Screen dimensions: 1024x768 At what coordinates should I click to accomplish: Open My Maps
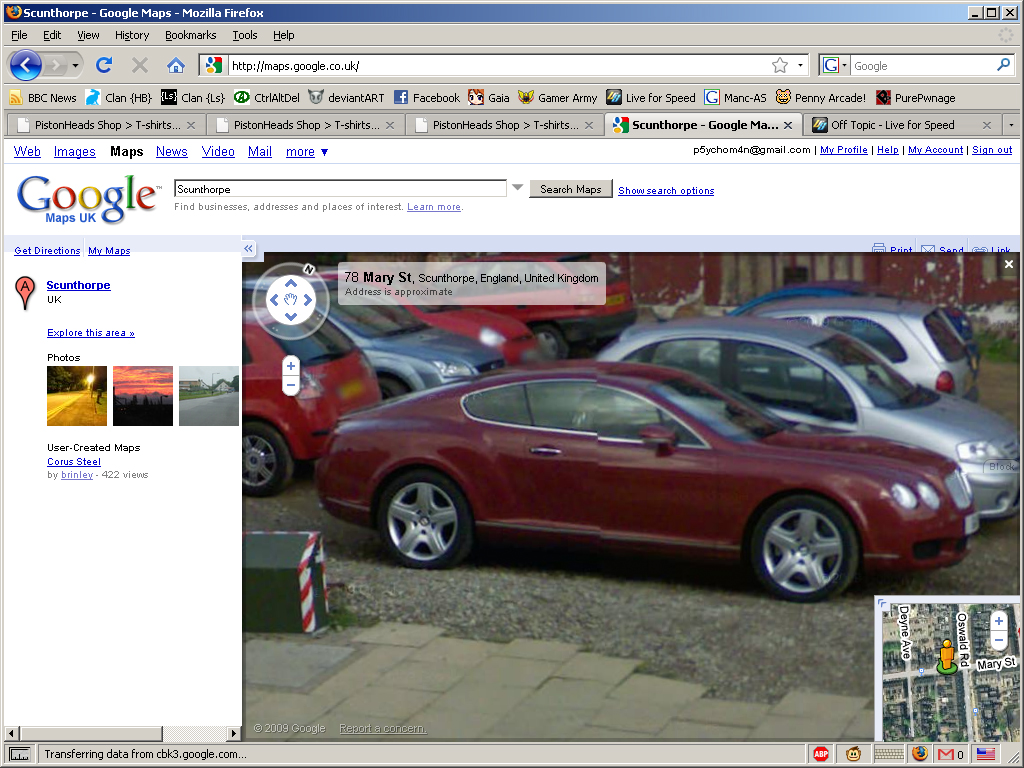[x=109, y=251]
